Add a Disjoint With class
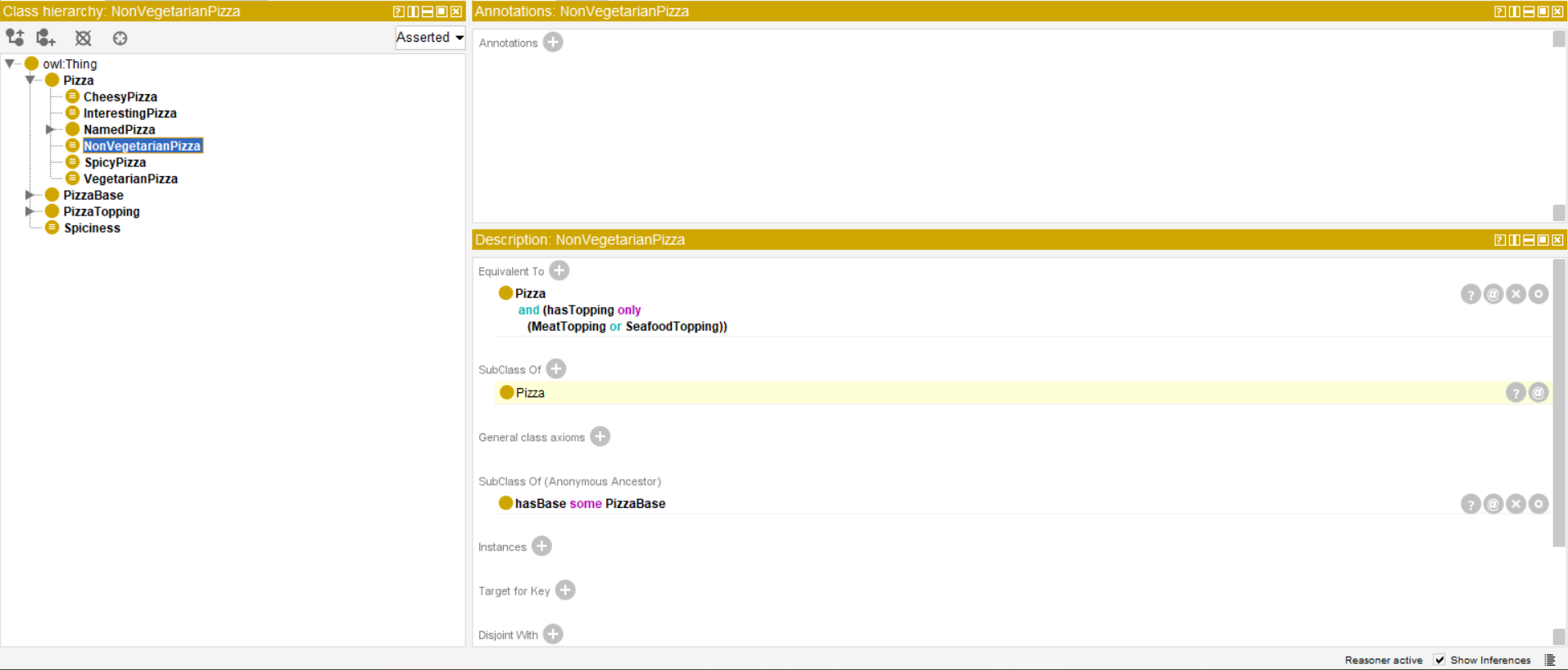The image size is (1568, 670). pos(553,635)
